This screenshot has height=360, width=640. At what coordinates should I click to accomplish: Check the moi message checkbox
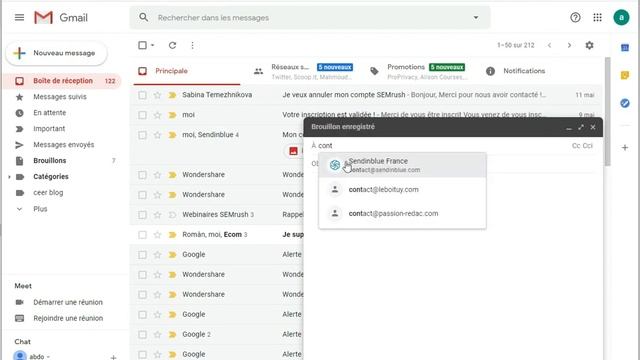(x=142, y=115)
